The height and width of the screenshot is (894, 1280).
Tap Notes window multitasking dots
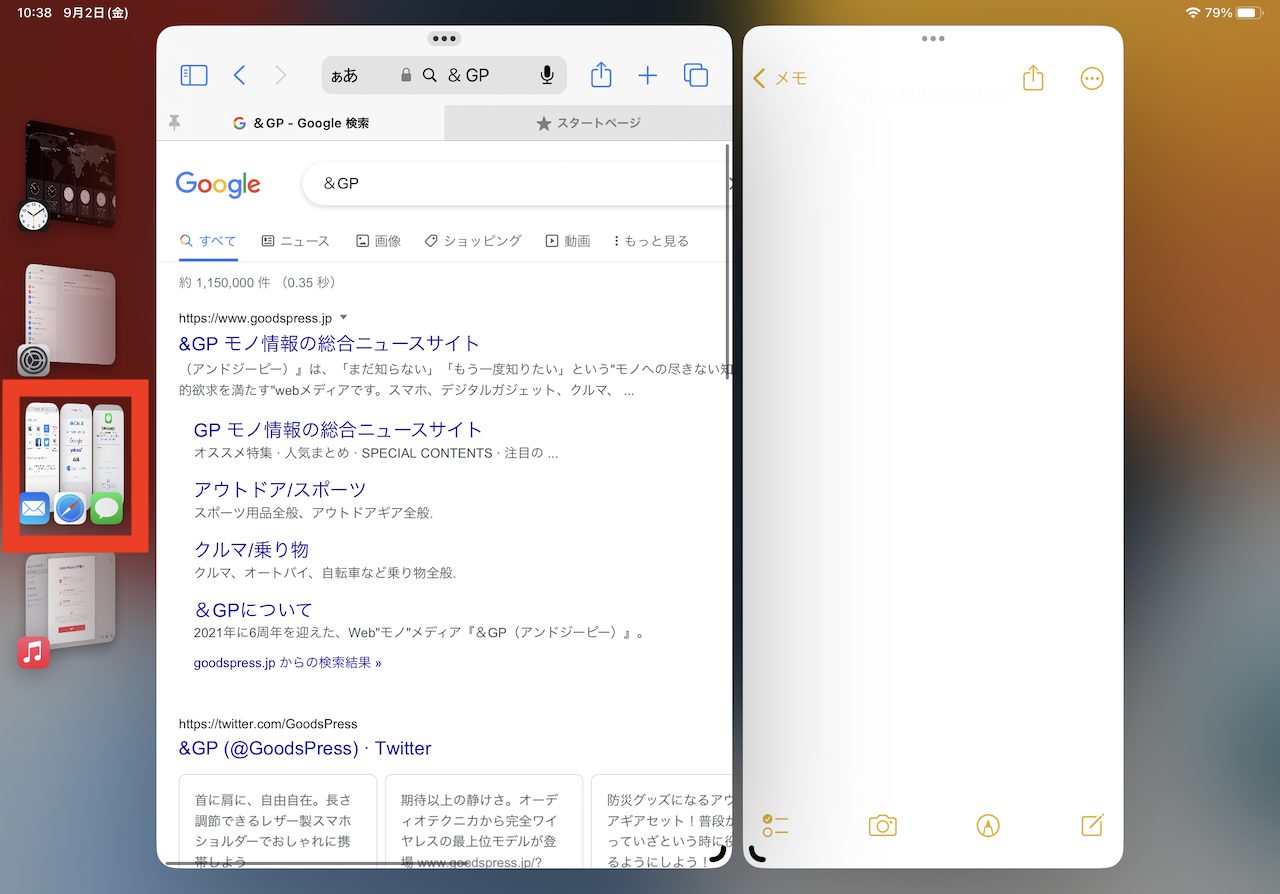933,39
